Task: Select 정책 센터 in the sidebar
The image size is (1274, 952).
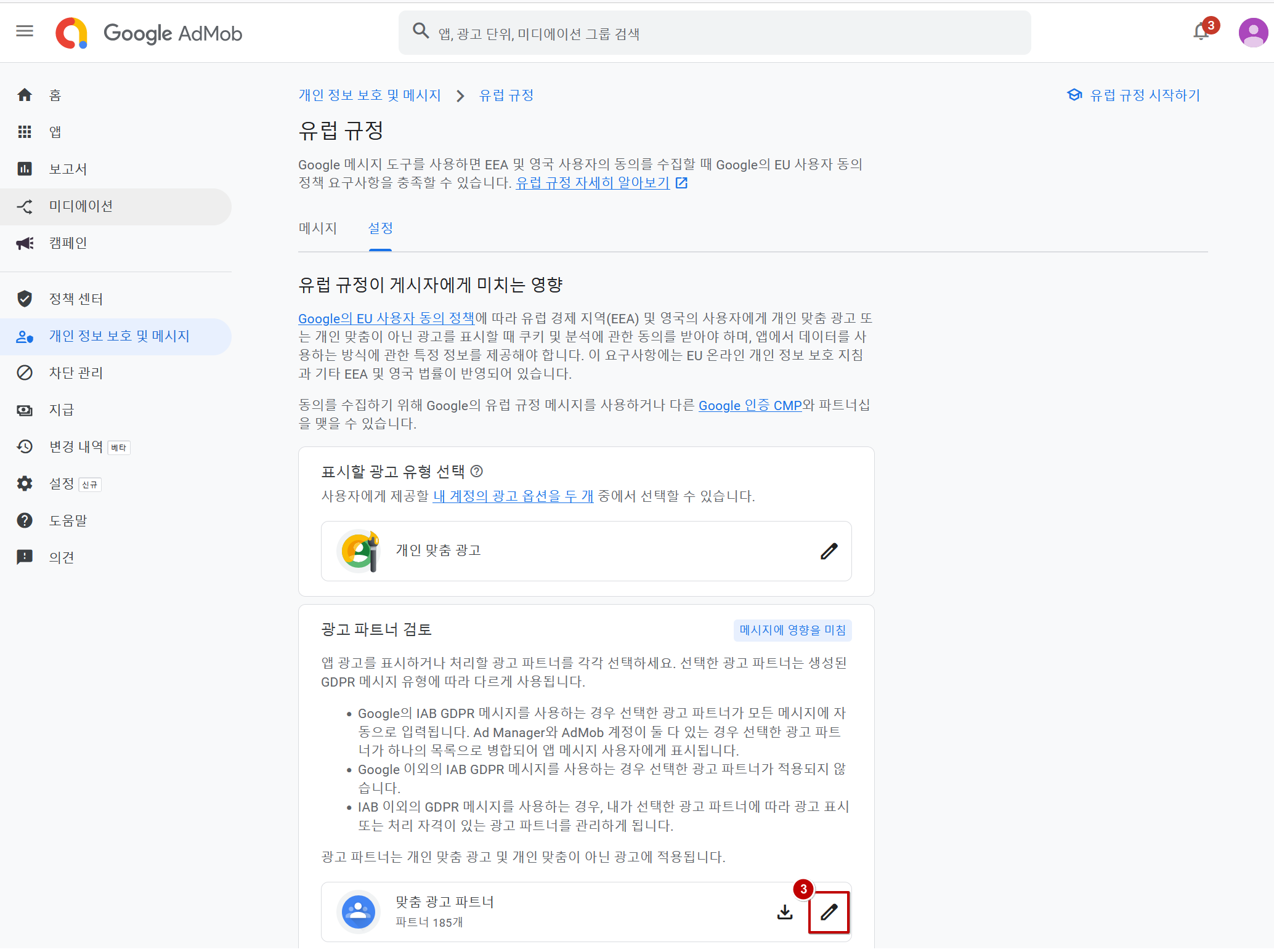Action: tap(76, 299)
